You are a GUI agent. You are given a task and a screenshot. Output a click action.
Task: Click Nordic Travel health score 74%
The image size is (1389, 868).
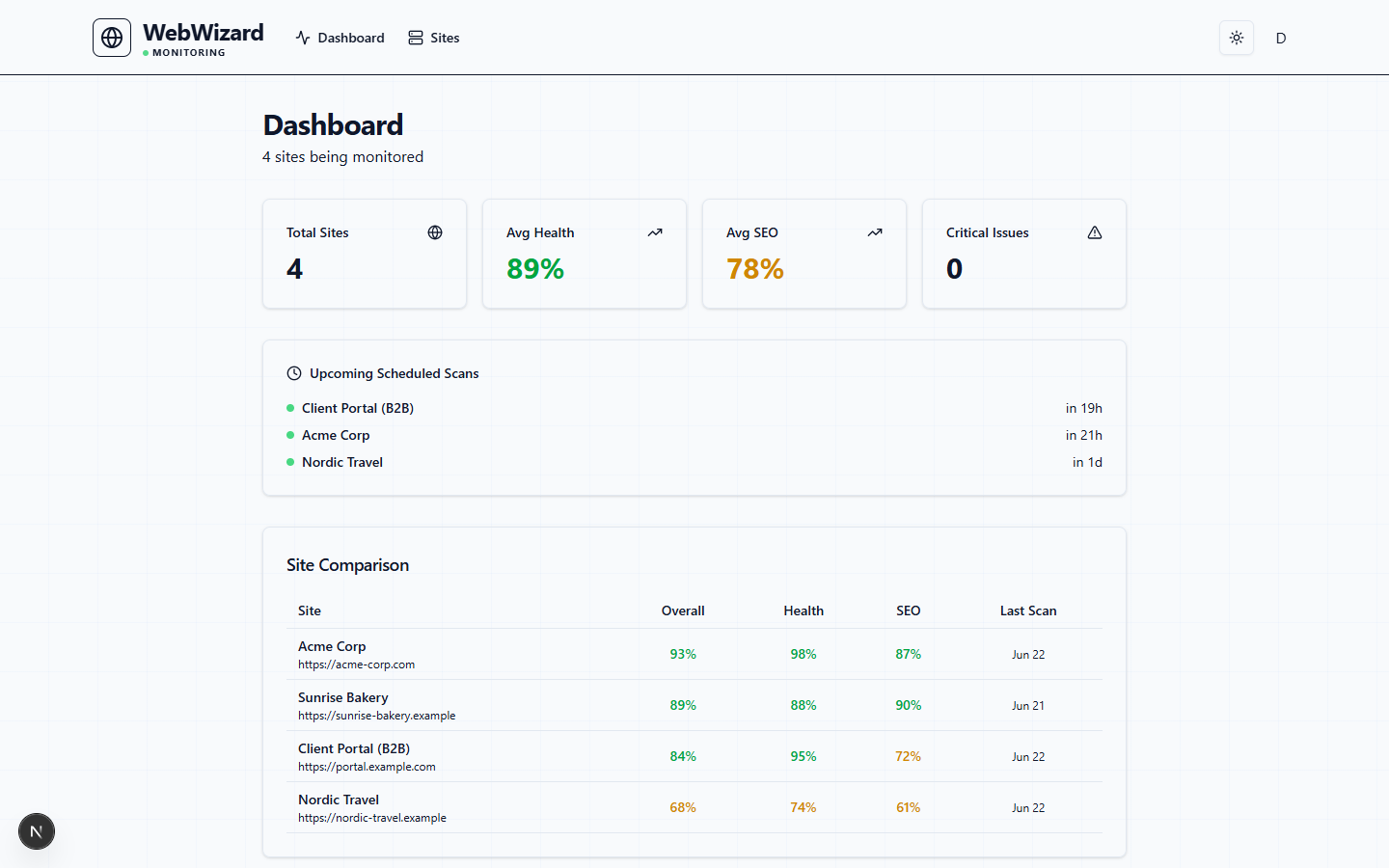803,807
